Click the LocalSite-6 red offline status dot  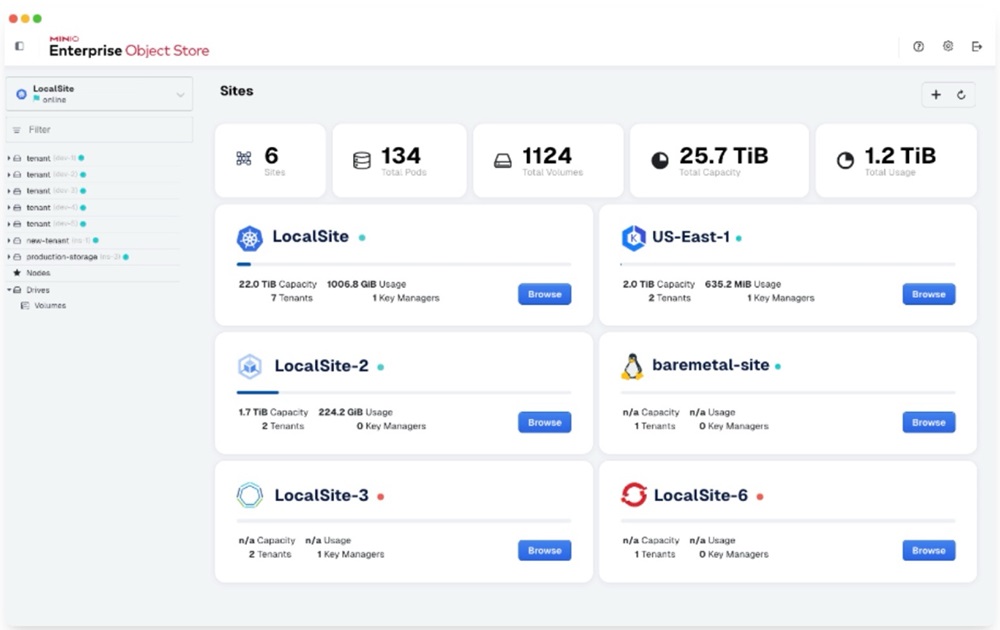(x=760, y=496)
